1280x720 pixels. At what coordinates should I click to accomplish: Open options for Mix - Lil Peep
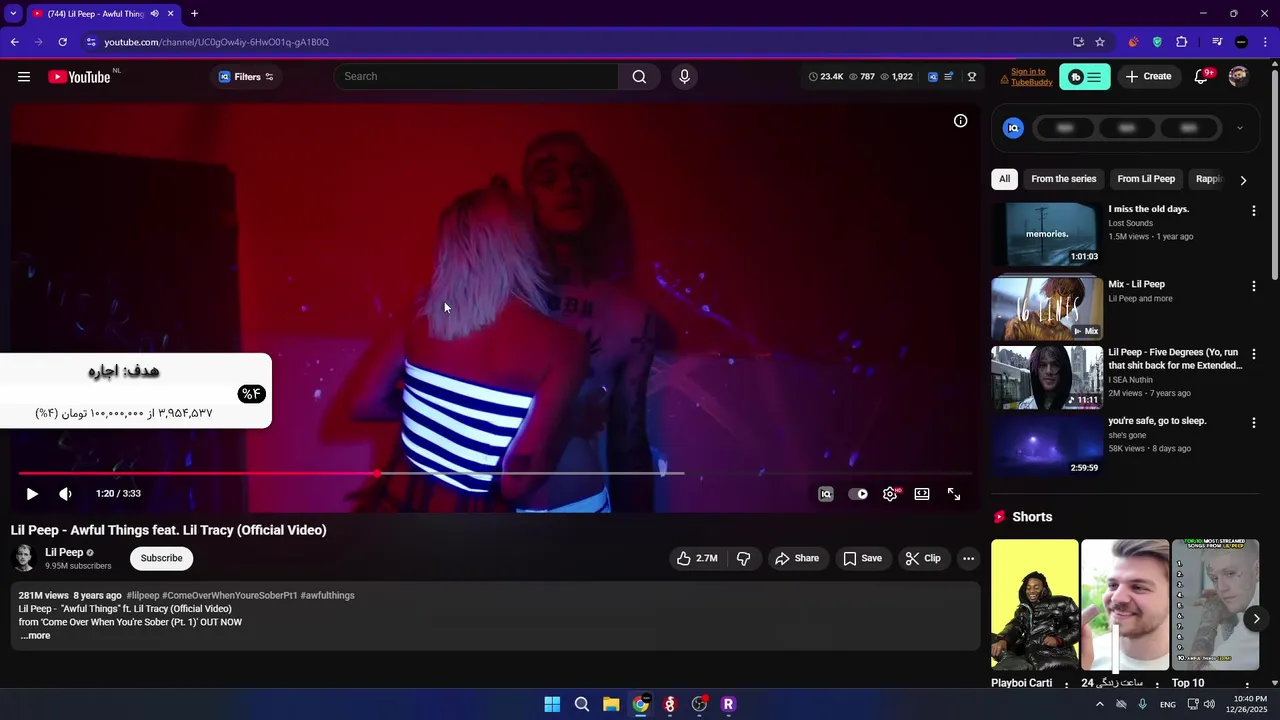(x=1253, y=286)
